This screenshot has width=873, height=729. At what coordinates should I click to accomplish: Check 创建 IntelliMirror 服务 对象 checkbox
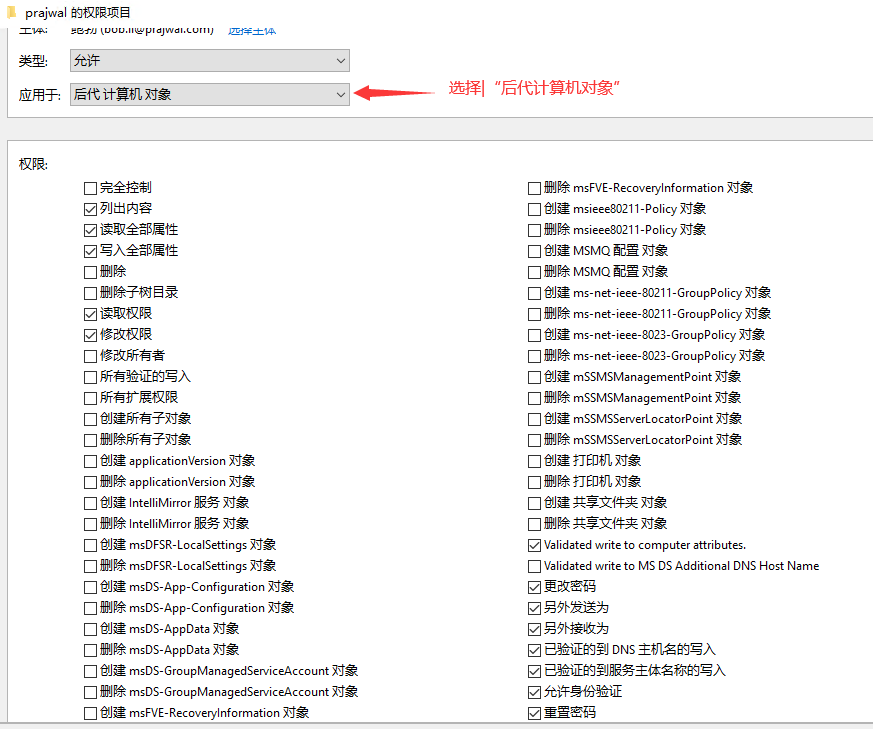point(90,503)
